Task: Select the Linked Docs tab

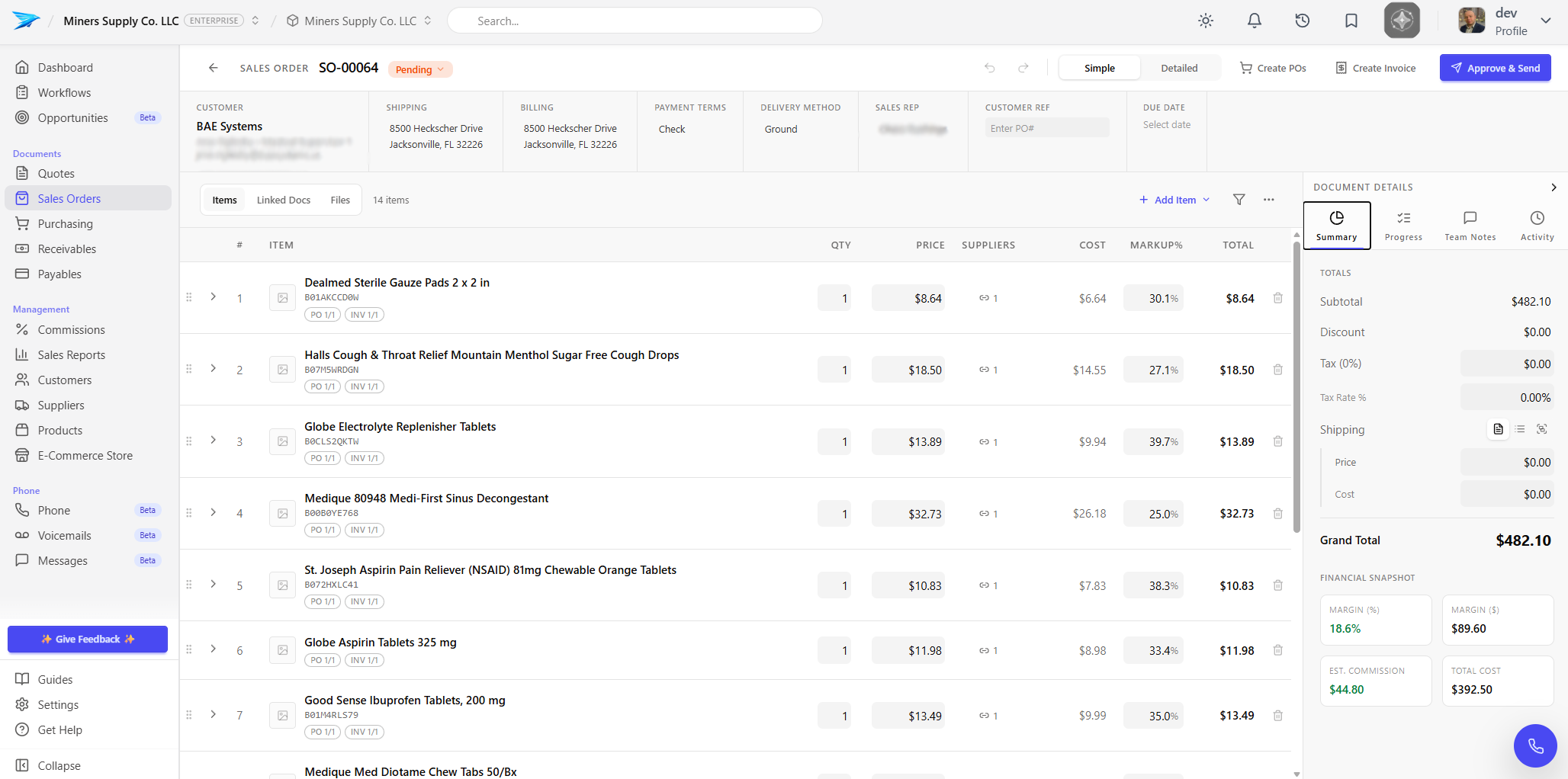Action: 284,200
